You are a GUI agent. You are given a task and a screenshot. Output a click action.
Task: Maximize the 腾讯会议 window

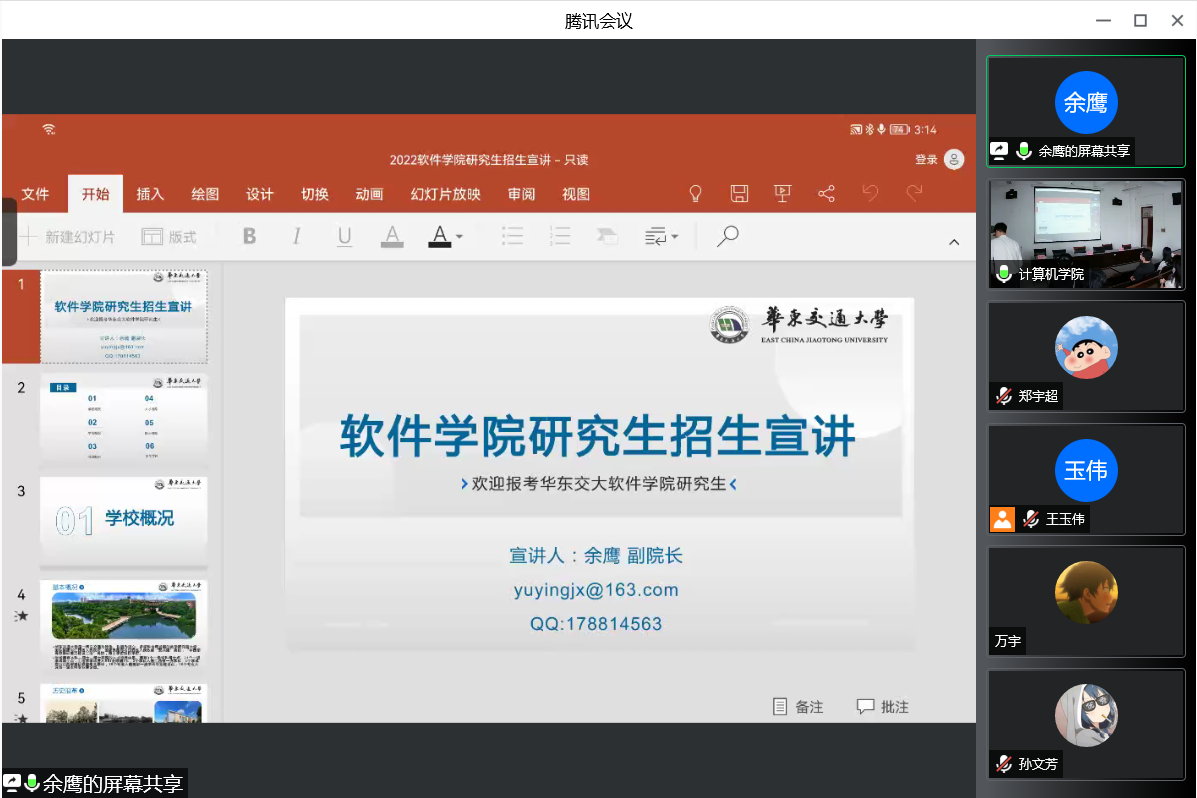[x=1140, y=21]
